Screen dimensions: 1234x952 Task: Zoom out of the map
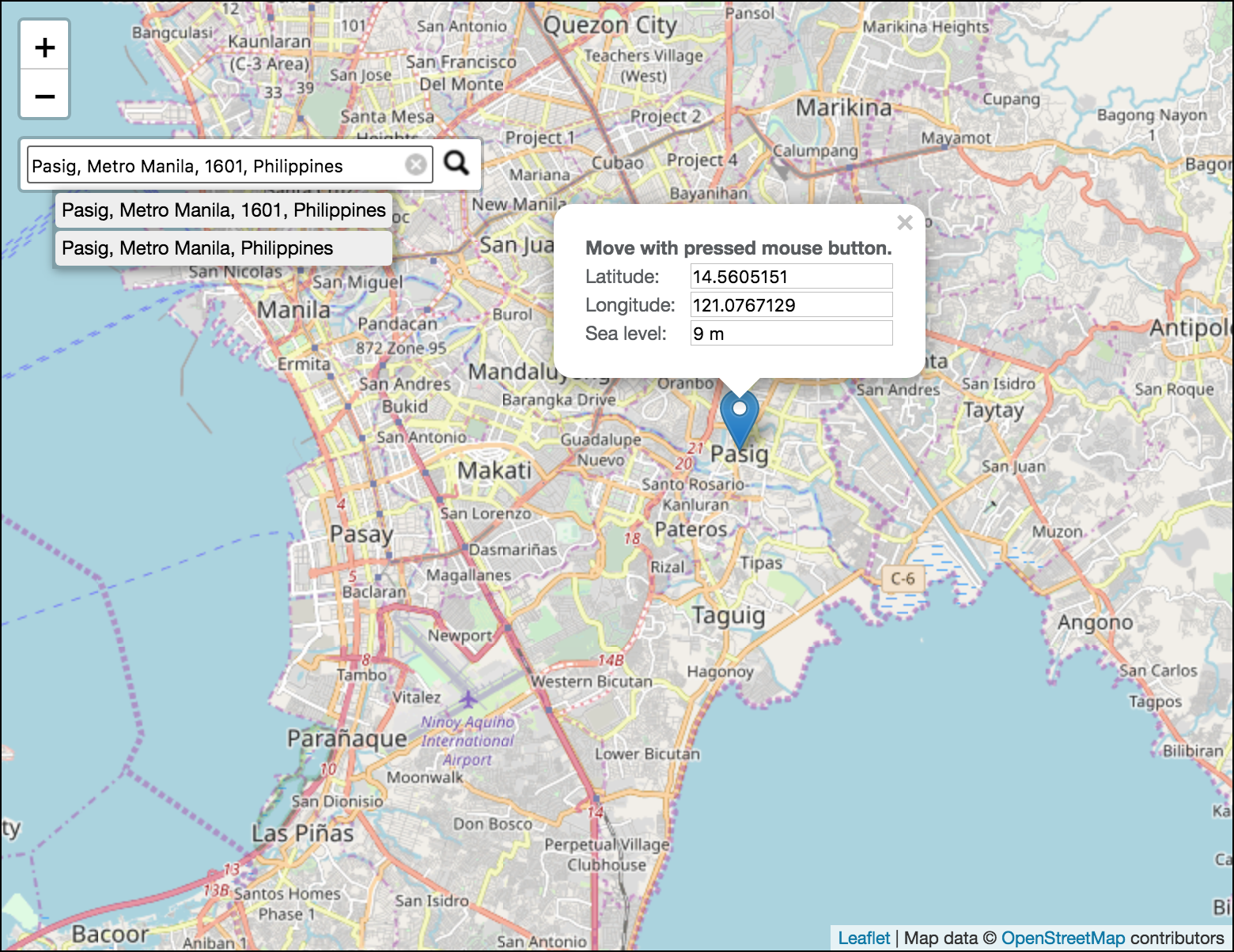(45, 96)
